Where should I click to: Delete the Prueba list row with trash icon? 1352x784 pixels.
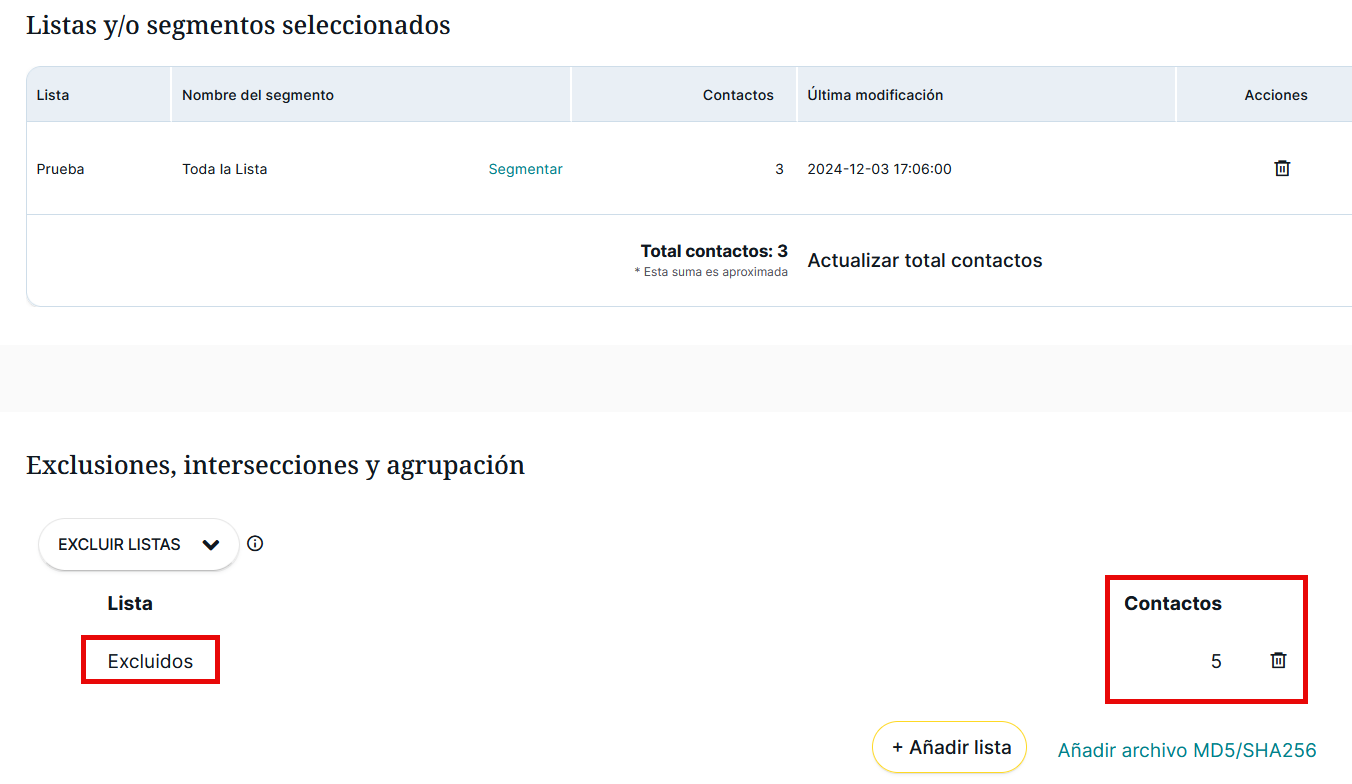click(x=1282, y=168)
